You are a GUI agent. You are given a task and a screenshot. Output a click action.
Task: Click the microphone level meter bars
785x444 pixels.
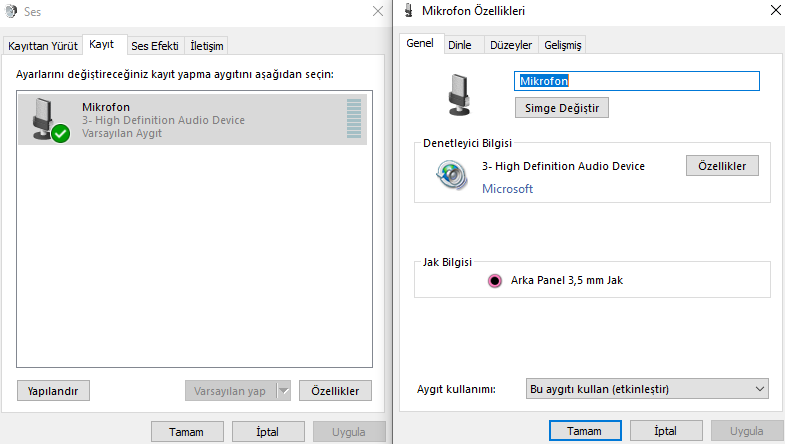click(353, 119)
